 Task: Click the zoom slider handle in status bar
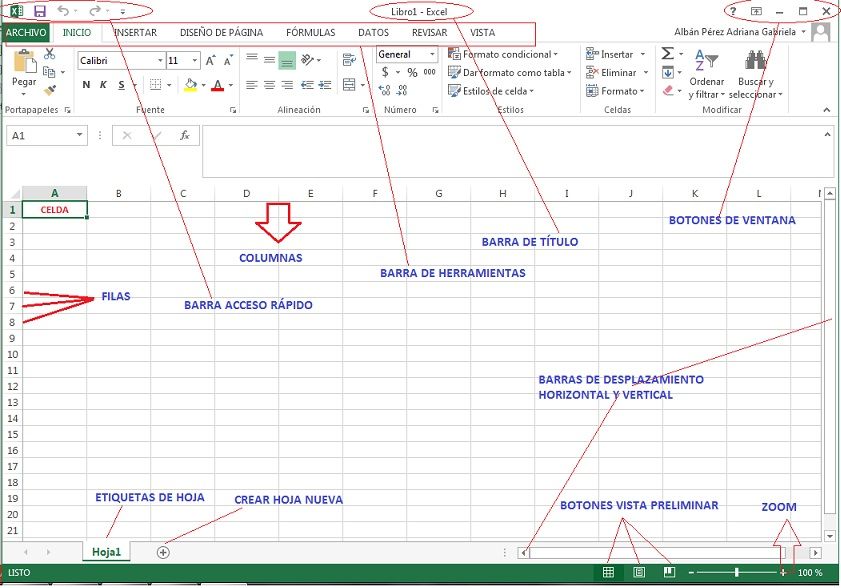click(737, 572)
